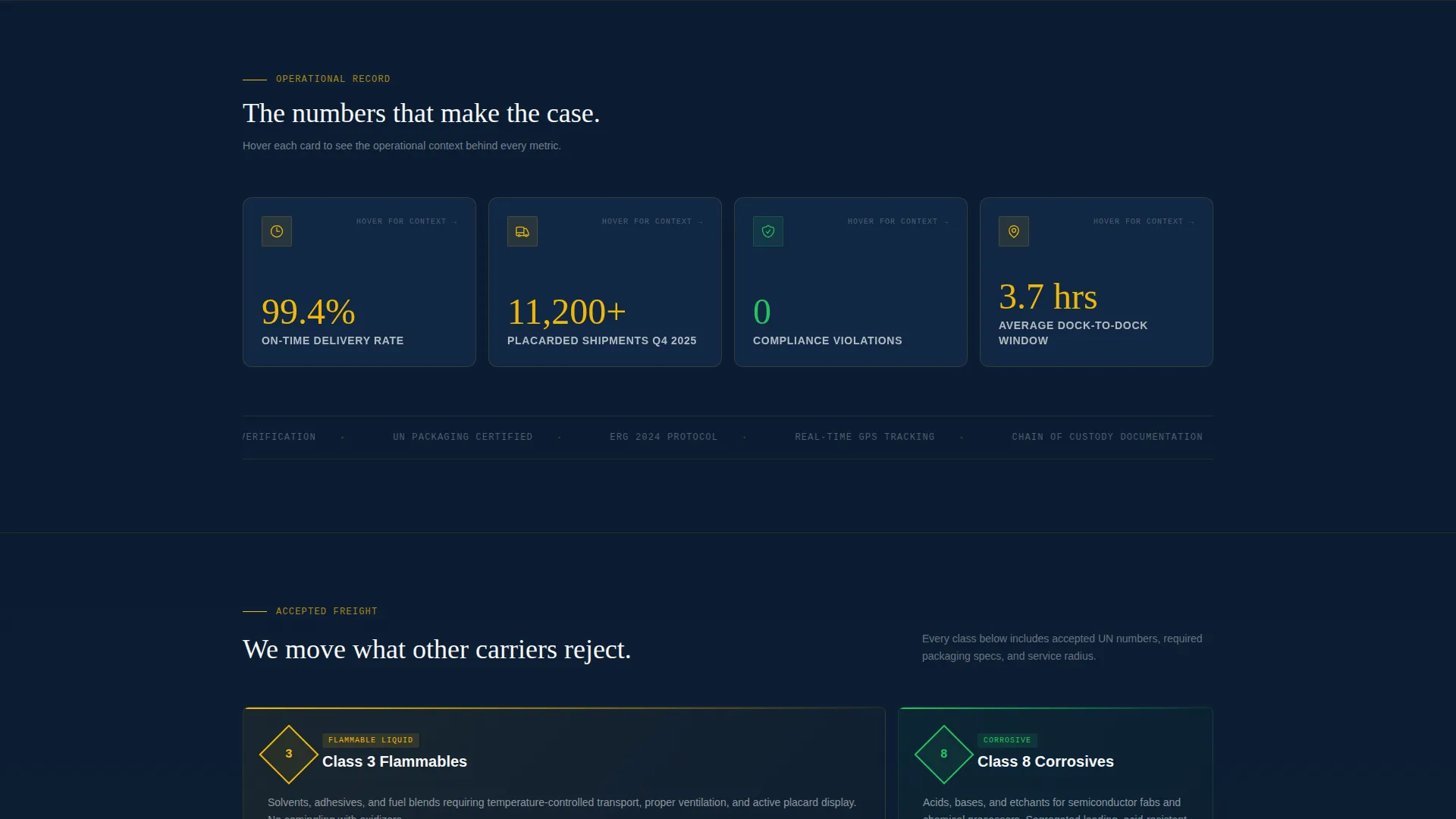The height and width of the screenshot is (819, 1456).
Task: Click the truck icon on placarded shipments card
Action: tap(522, 231)
